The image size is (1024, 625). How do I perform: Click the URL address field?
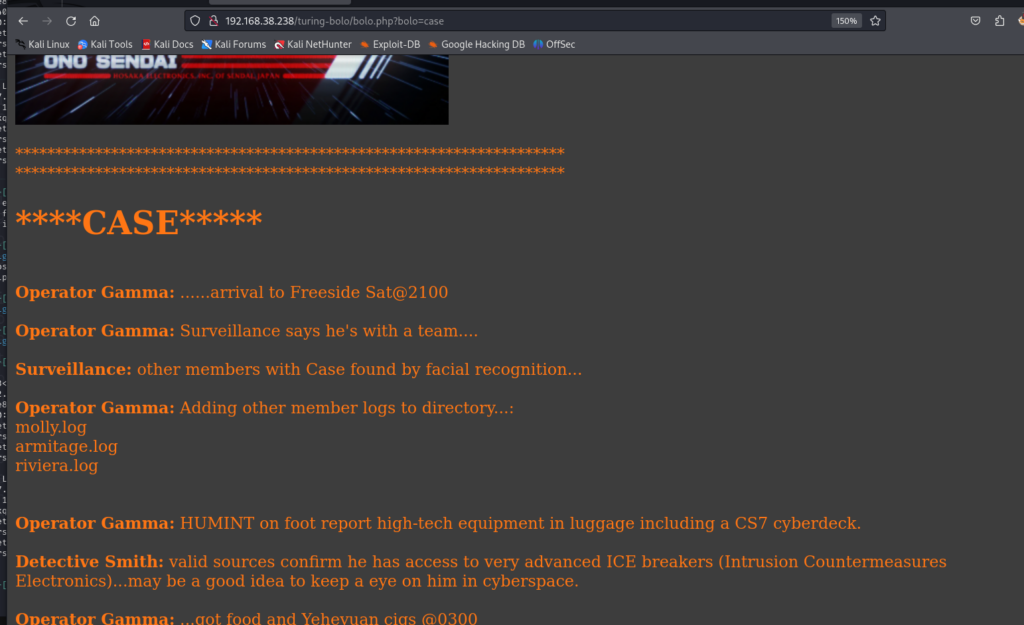coord(522,21)
